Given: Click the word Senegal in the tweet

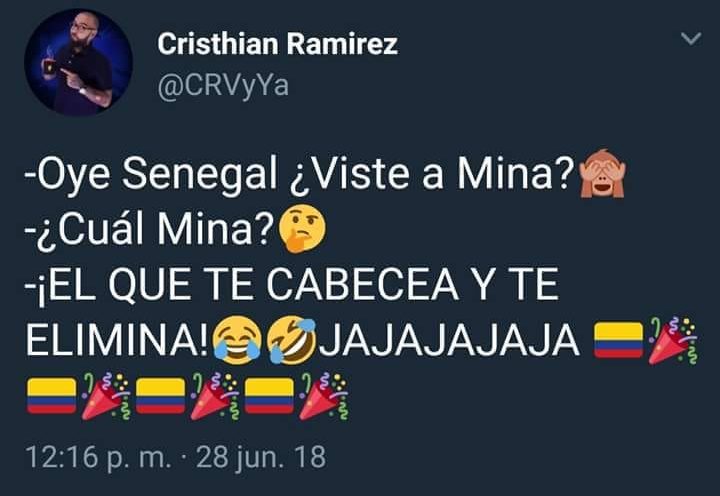Looking at the screenshot, I should pyautogui.click(x=199, y=175).
